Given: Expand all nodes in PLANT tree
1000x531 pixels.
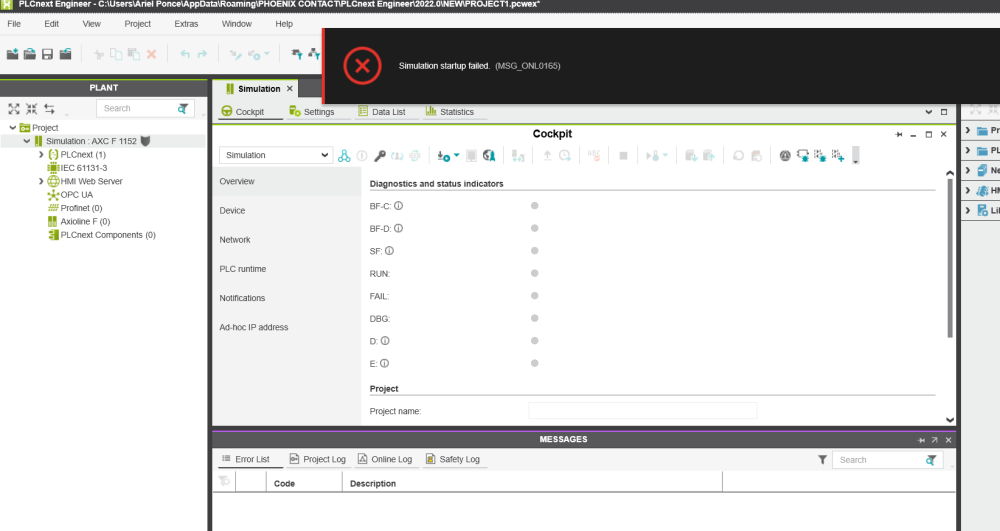Looking at the screenshot, I should pos(14,108).
